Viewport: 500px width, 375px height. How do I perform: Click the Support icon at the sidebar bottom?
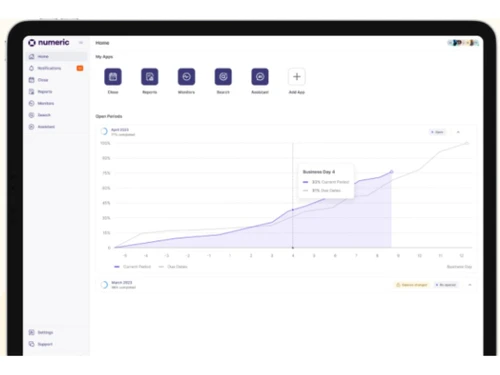(x=32, y=344)
